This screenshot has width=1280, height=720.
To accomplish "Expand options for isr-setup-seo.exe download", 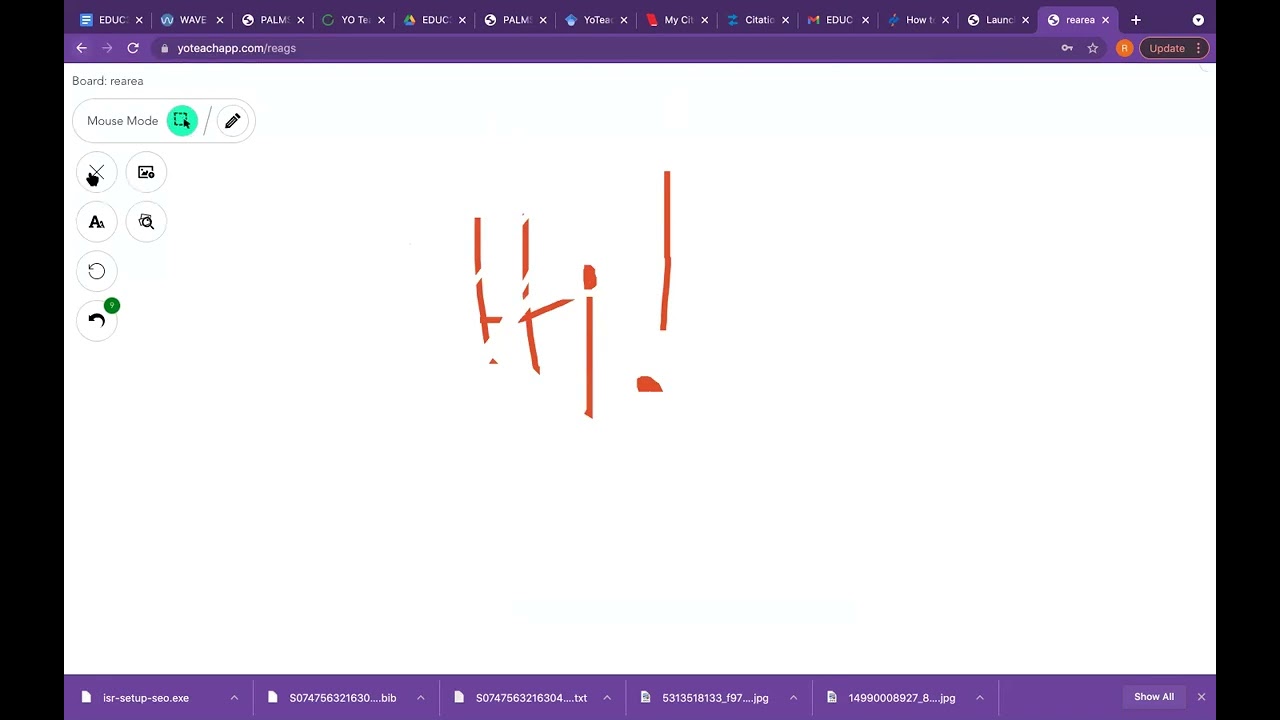I will [234, 698].
